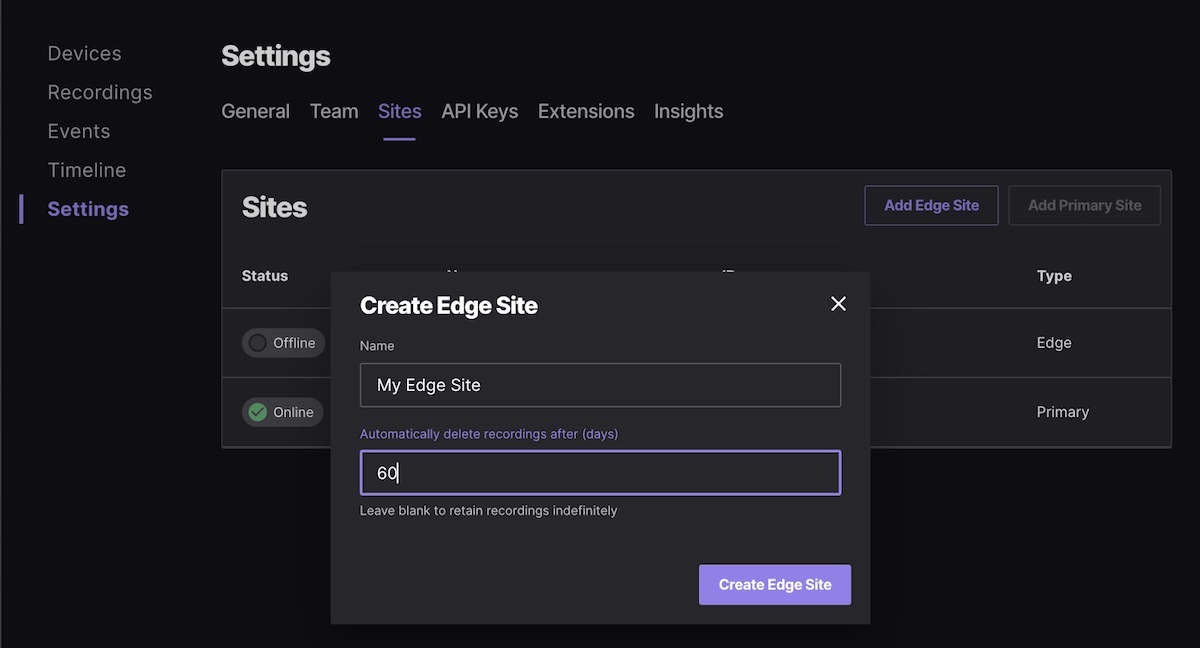The height and width of the screenshot is (648, 1200).
Task: Open the API Keys tab
Action: tap(479, 111)
